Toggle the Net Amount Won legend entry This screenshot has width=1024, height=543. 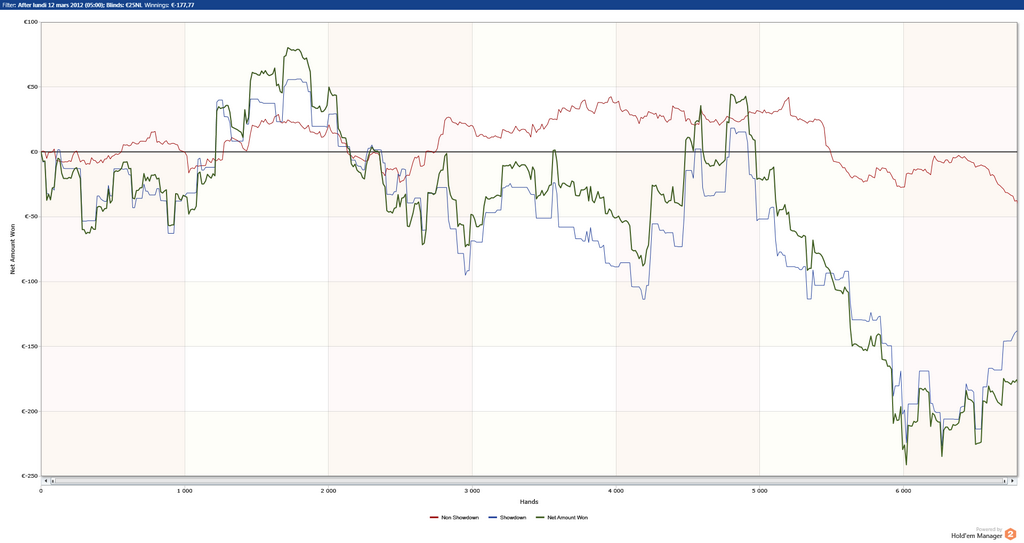point(562,518)
